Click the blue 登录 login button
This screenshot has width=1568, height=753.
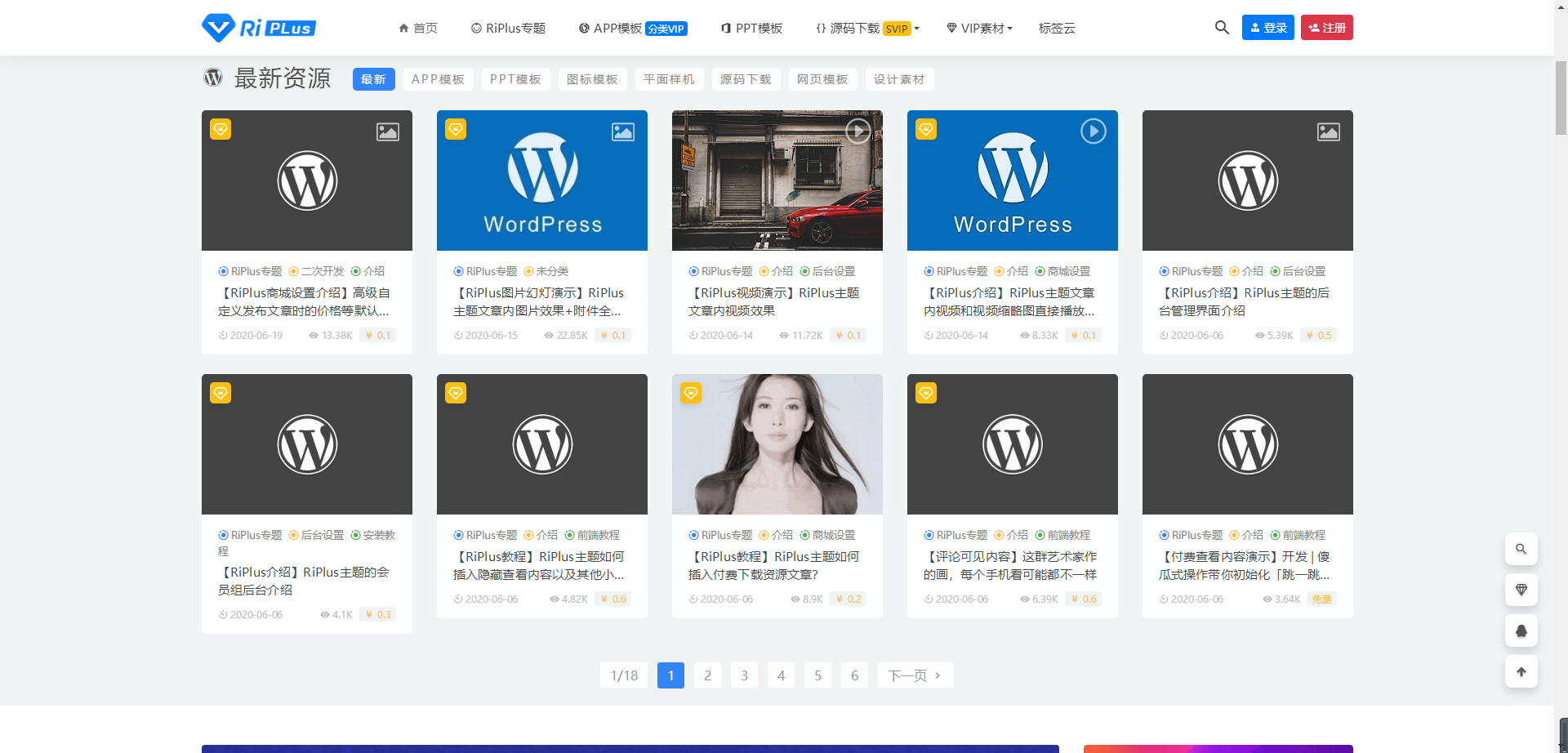(x=1267, y=28)
